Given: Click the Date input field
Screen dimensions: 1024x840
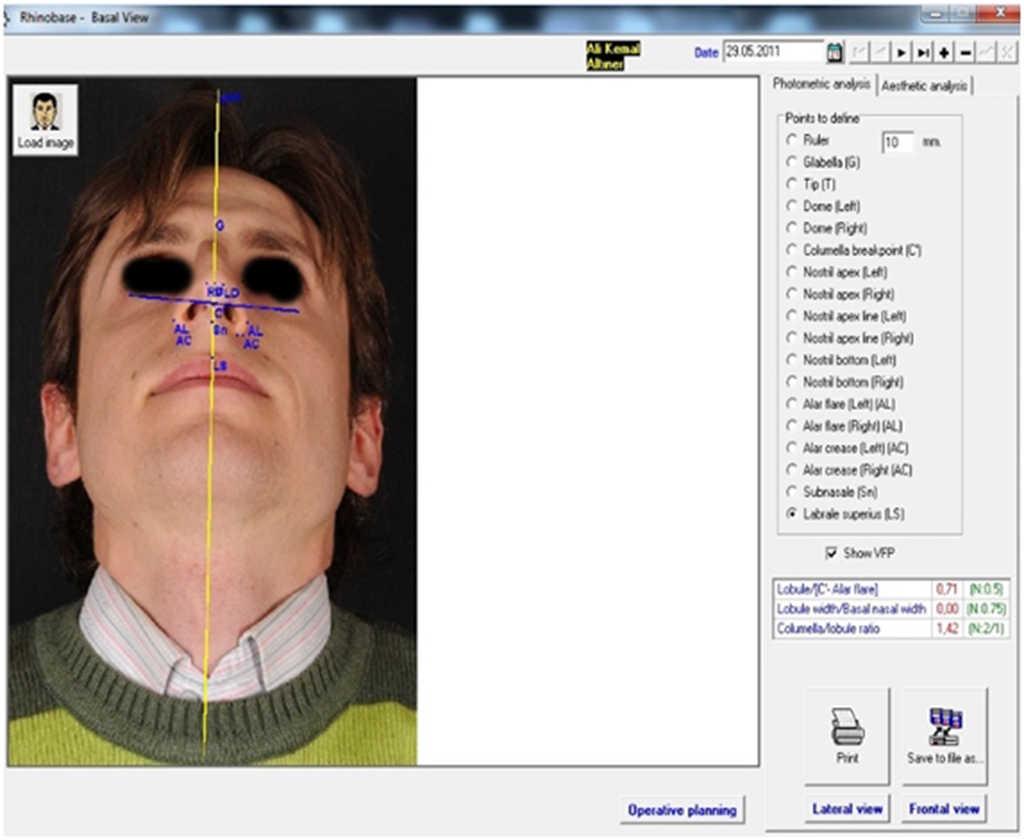Looking at the screenshot, I should (772, 52).
